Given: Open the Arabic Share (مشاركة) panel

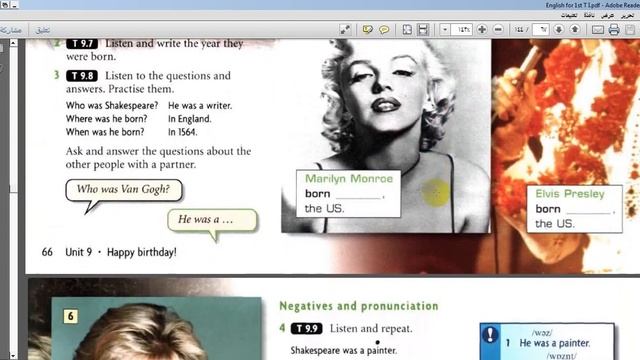Looking at the screenshot, I should (11, 30).
